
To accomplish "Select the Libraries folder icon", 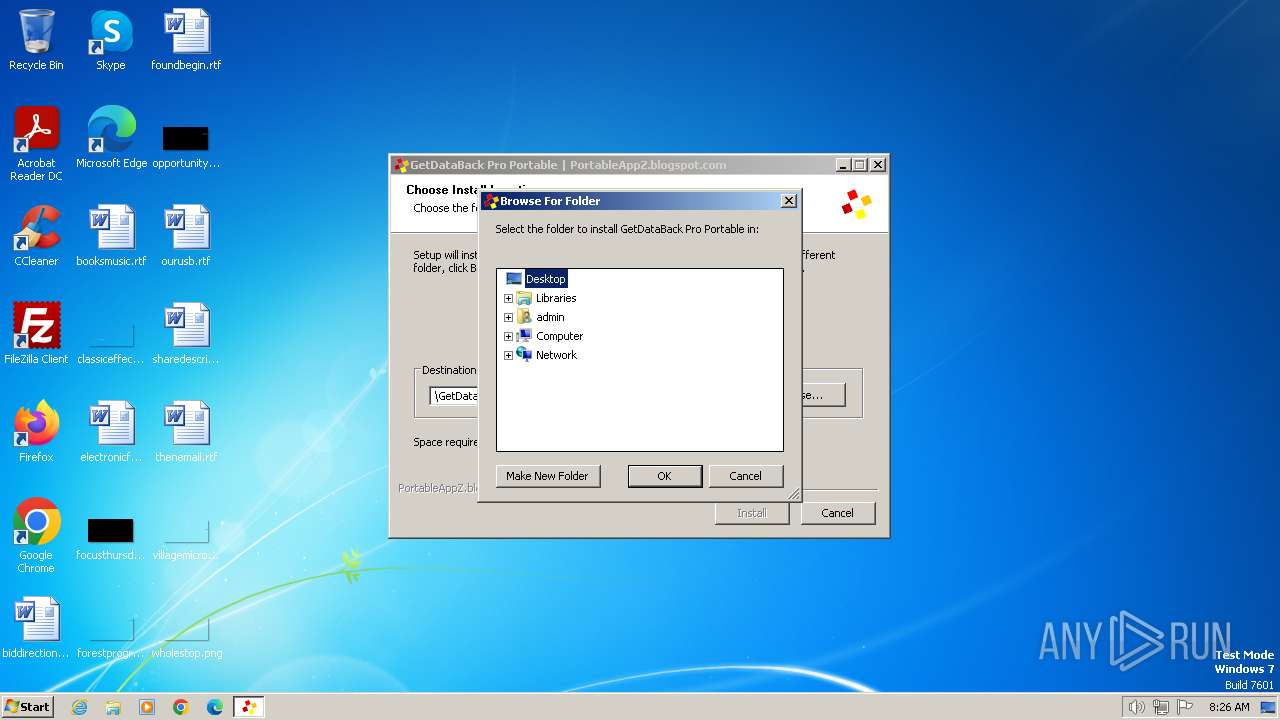I will pos(524,298).
